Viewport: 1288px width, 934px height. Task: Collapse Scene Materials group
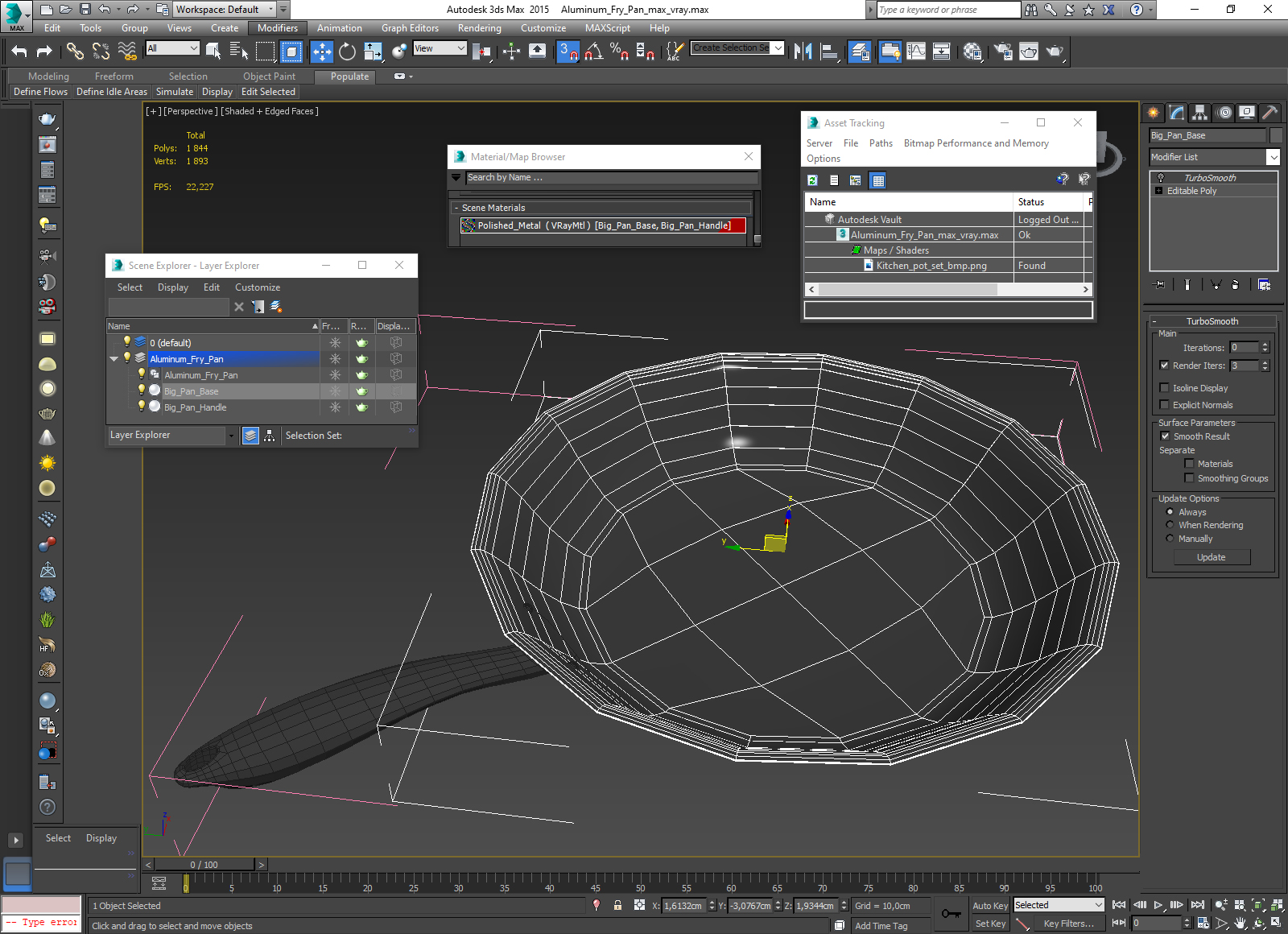coord(456,208)
